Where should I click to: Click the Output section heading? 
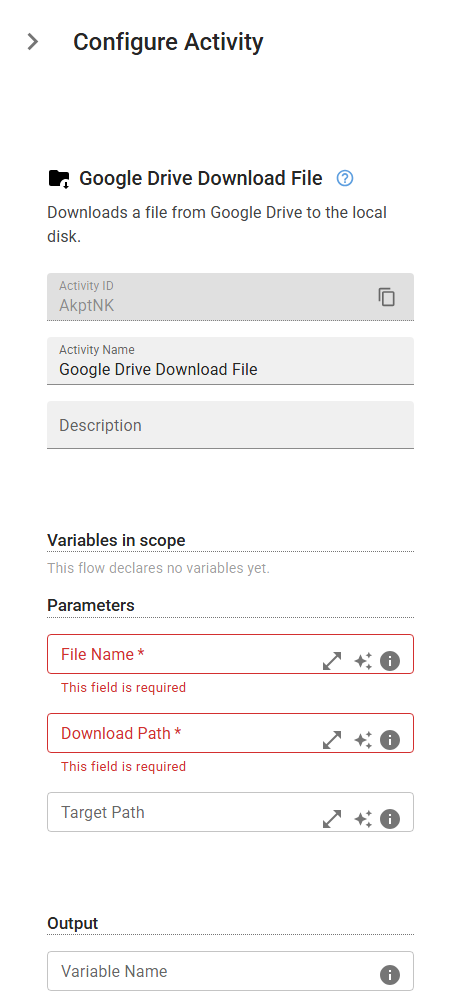click(x=73, y=923)
